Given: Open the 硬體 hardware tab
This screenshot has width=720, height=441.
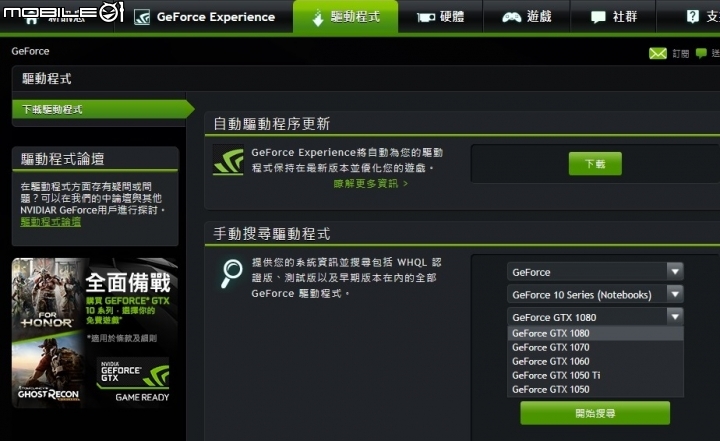Looking at the screenshot, I should (440, 17).
